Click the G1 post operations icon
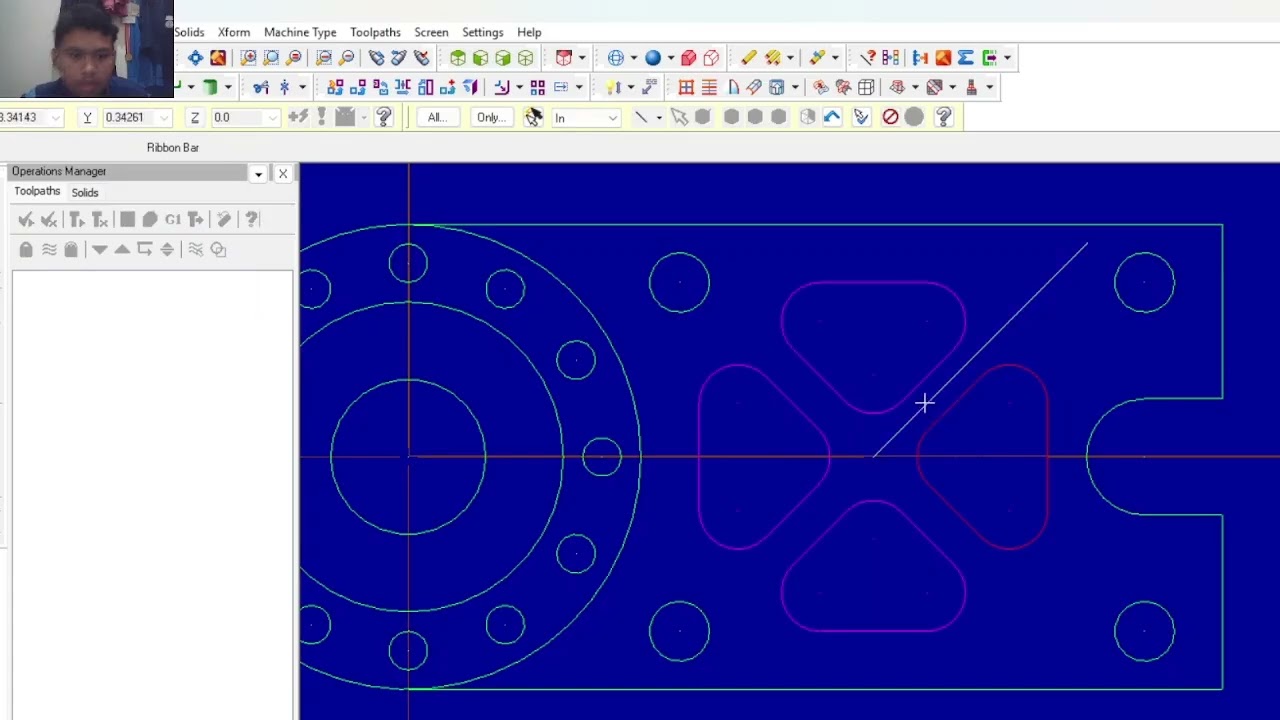This screenshot has height=720, width=1280. [x=173, y=219]
